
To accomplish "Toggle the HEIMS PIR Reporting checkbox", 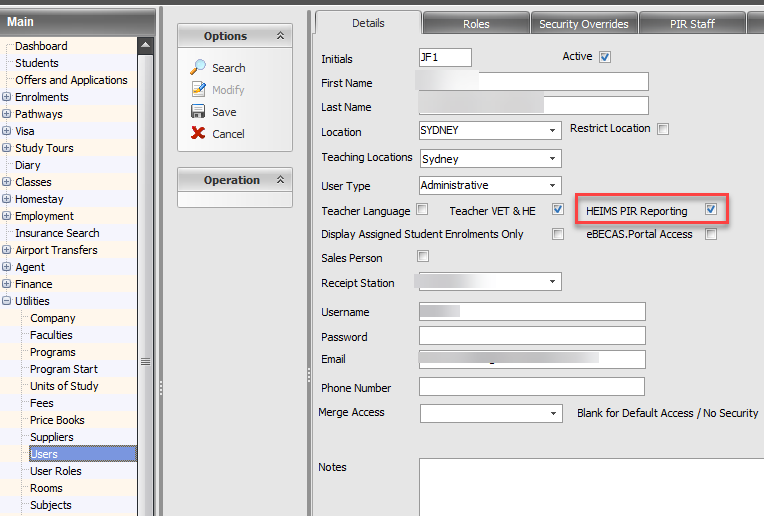I will pos(711,210).
